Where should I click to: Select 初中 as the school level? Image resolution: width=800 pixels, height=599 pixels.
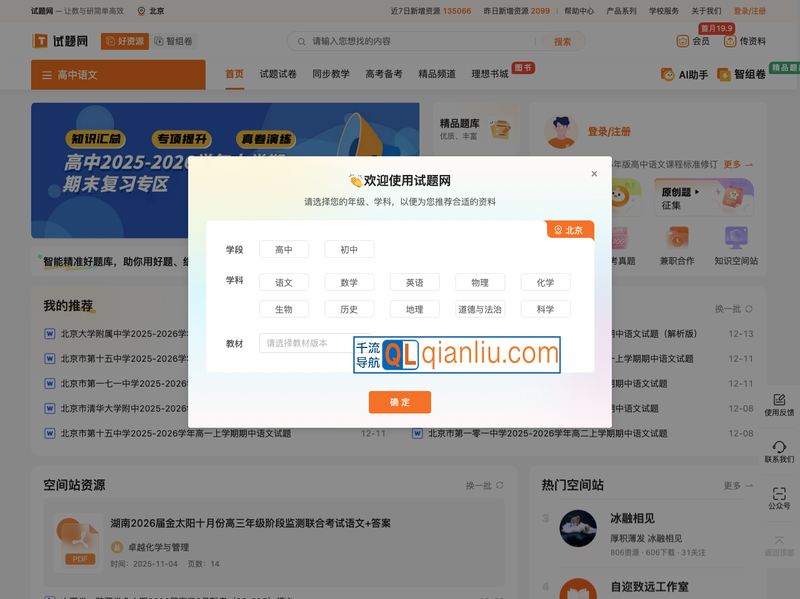point(348,248)
